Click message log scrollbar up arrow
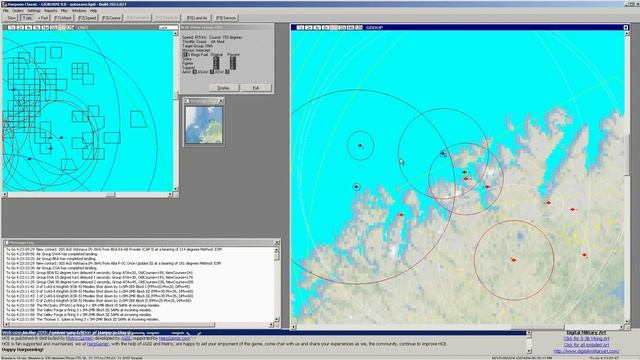Image resolution: width=640 pixels, height=360 pixels. 277,249
